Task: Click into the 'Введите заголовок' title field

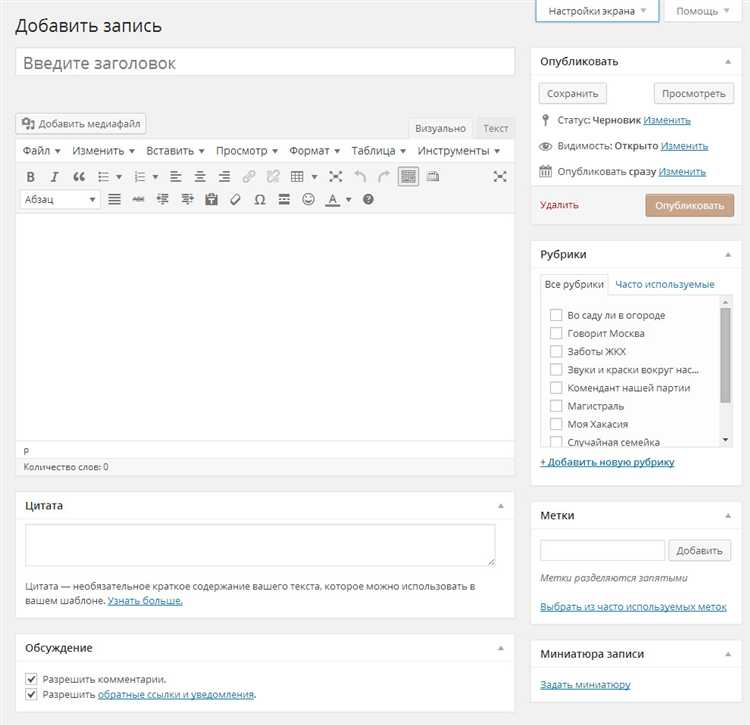Action: tap(265, 62)
